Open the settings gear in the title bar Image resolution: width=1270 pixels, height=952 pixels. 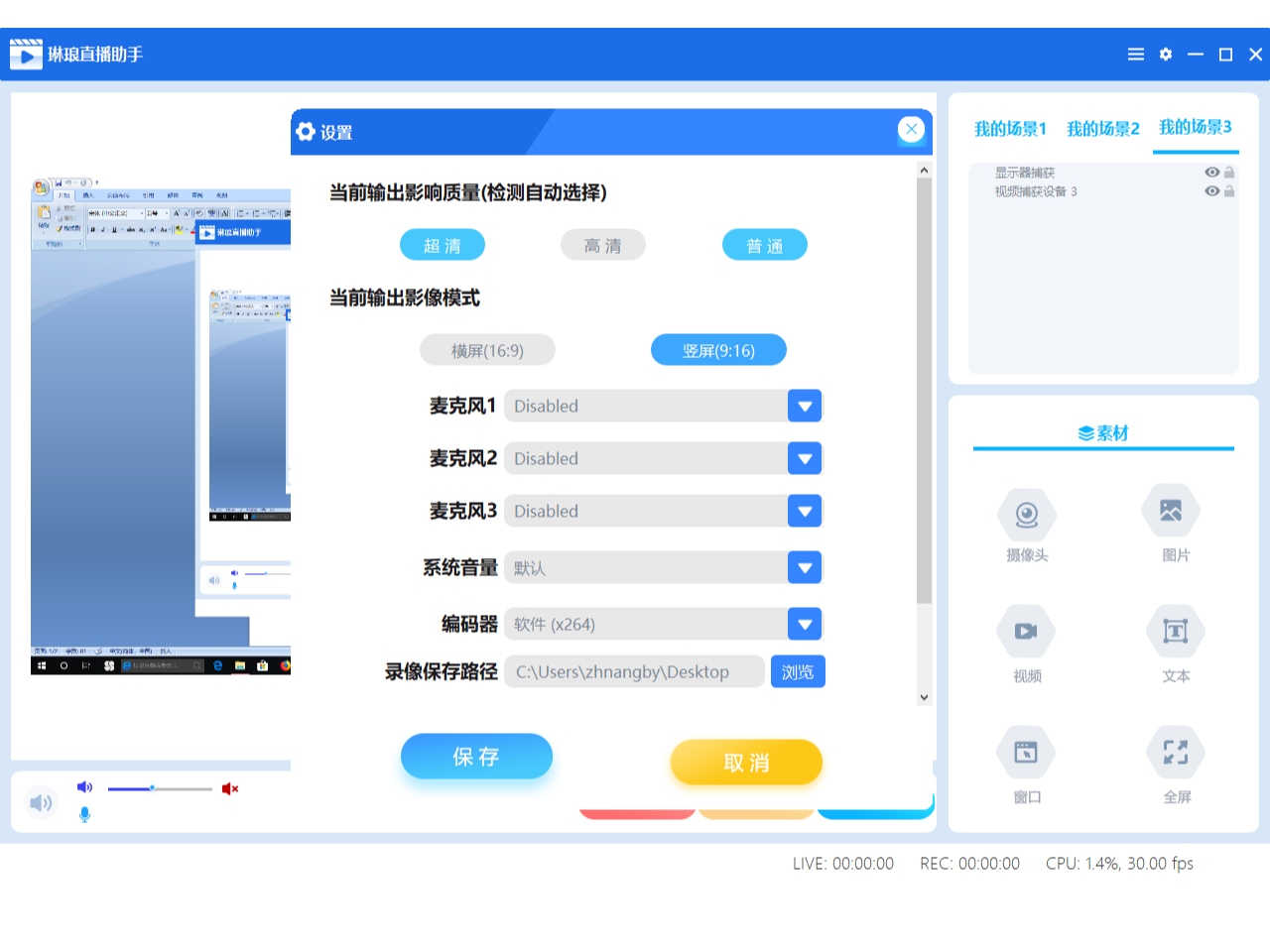(x=1165, y=55)
